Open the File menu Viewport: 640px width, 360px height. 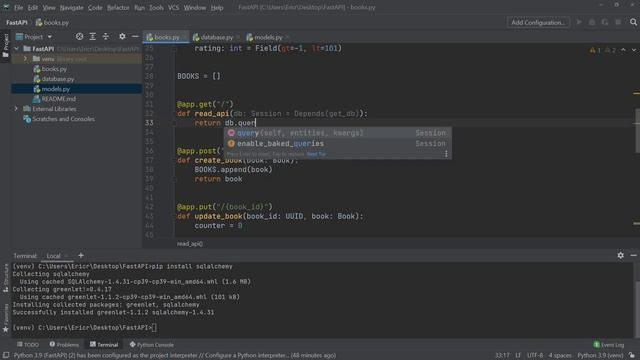(x=18, y=7)
